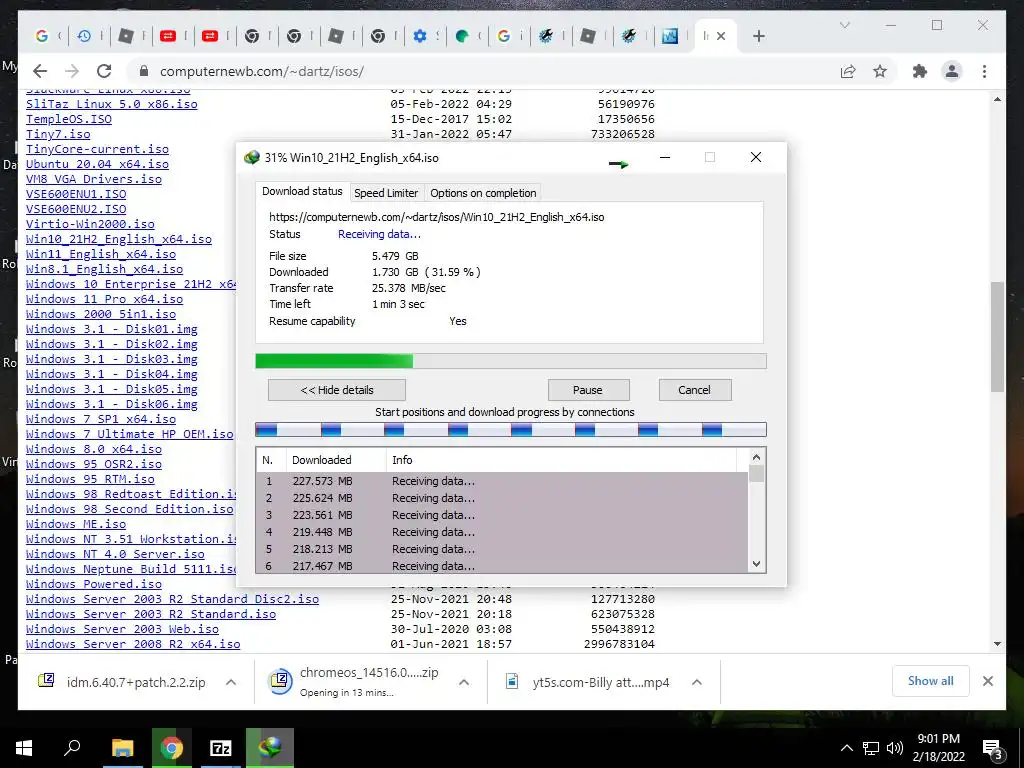Click the chromeos zip download icon
Screen dimensions: 1024x768
(x=280, y=682)
